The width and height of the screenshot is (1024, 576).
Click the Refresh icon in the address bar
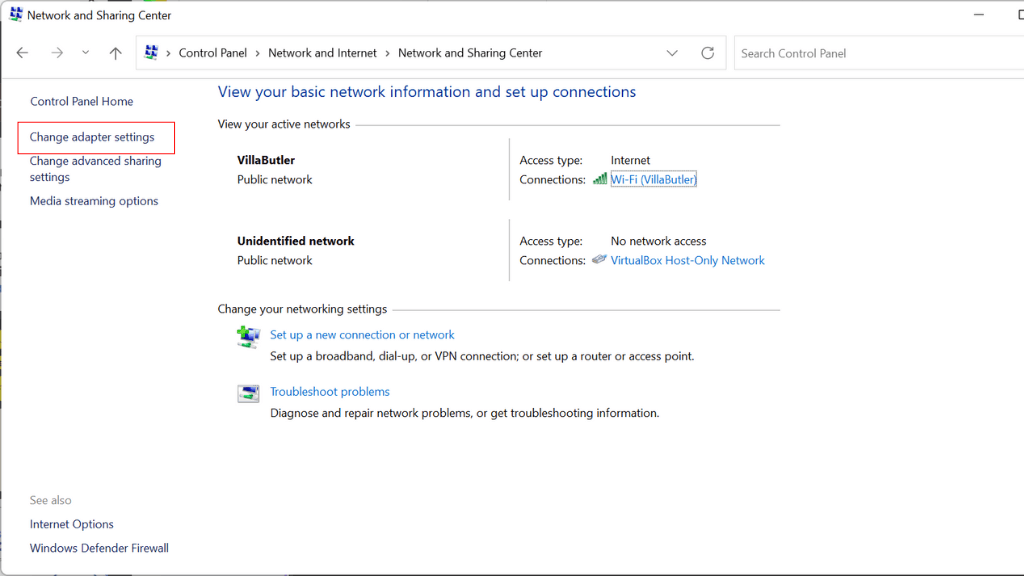tap(708, 52)
